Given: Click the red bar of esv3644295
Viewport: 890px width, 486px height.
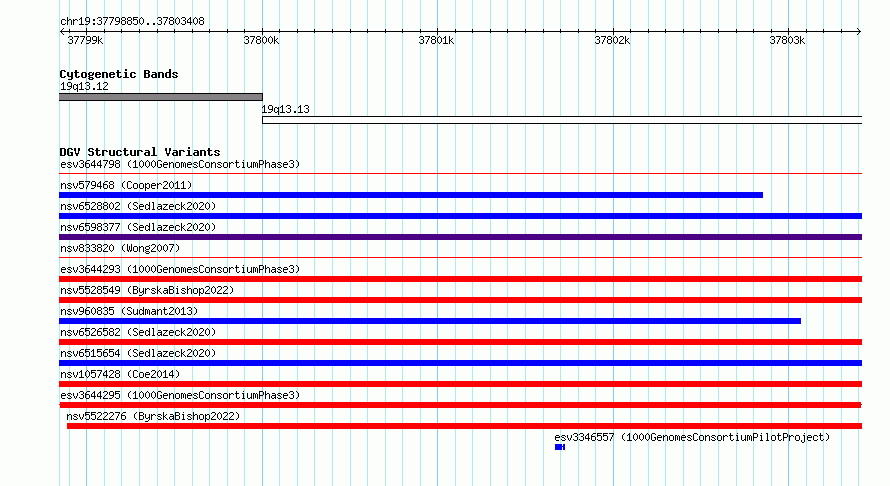Looking at the screenshot, I should coord(460,405).
